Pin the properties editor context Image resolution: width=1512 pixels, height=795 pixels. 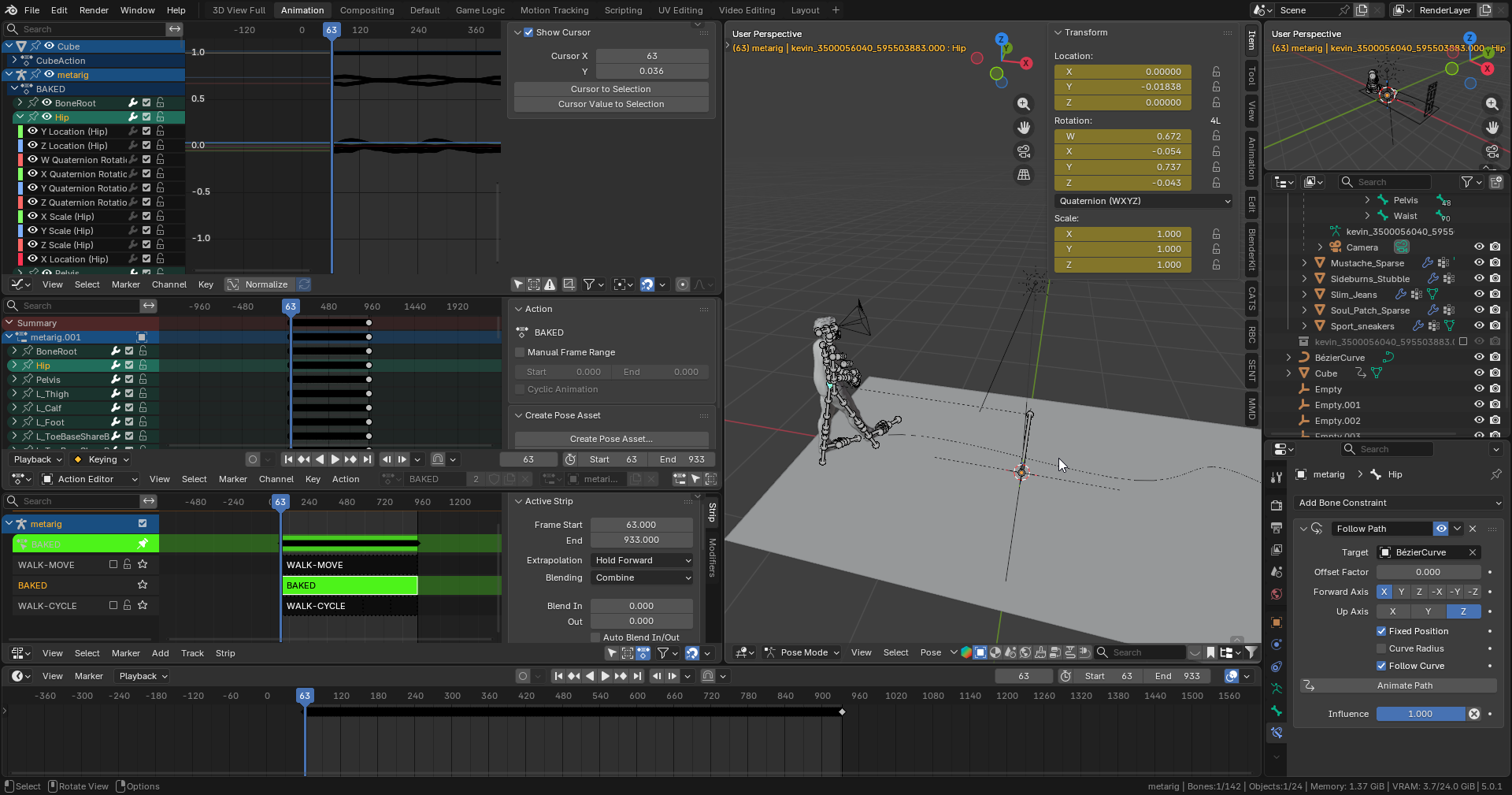pos(1495,474)
